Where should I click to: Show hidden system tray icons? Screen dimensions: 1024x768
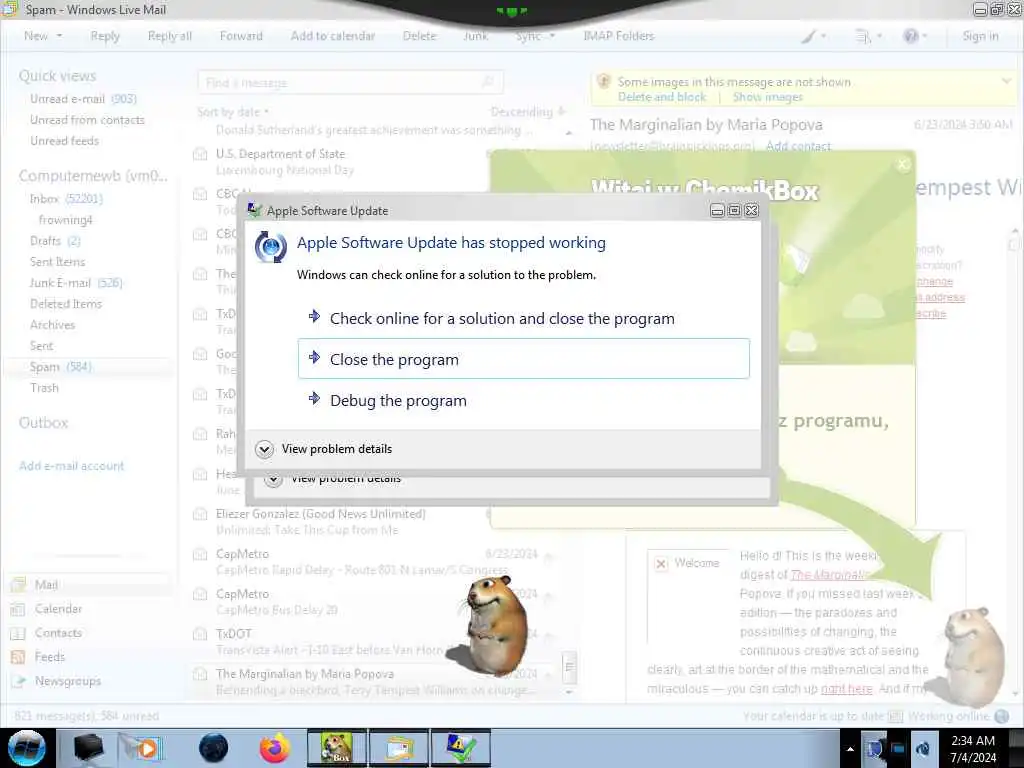point(850,750)
